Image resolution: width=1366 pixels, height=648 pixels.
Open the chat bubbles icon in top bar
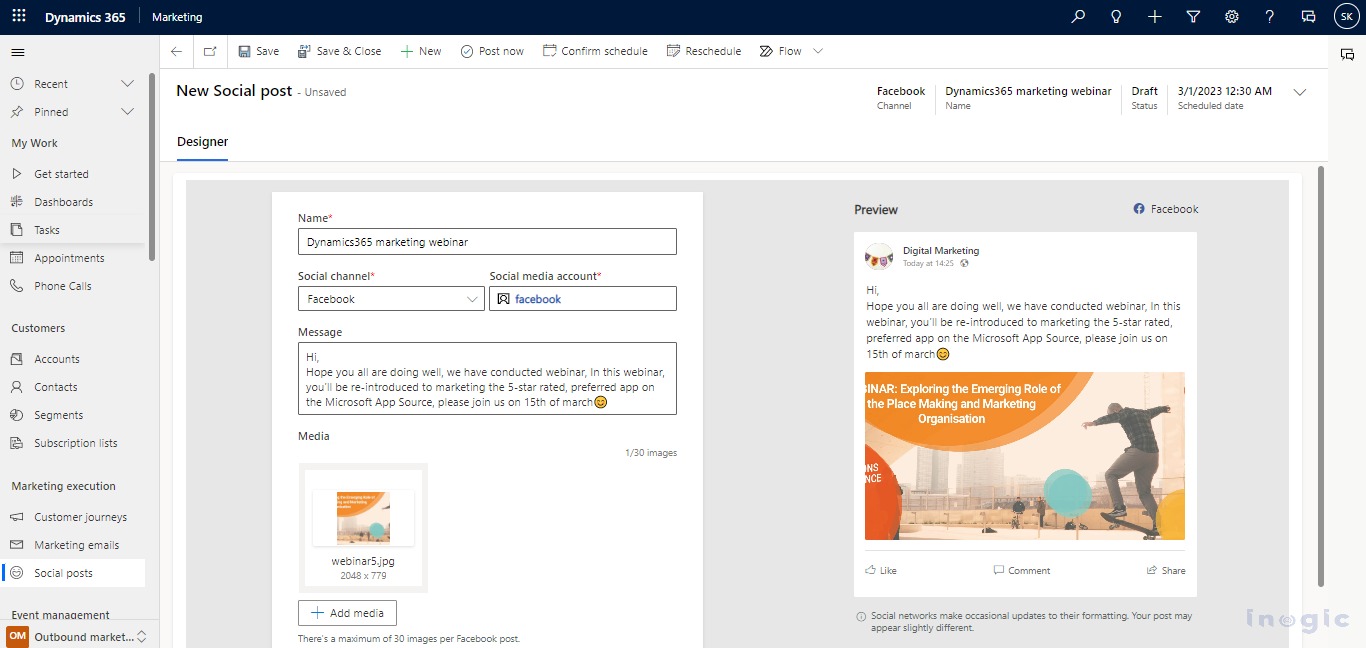(x=1308, y=17)
